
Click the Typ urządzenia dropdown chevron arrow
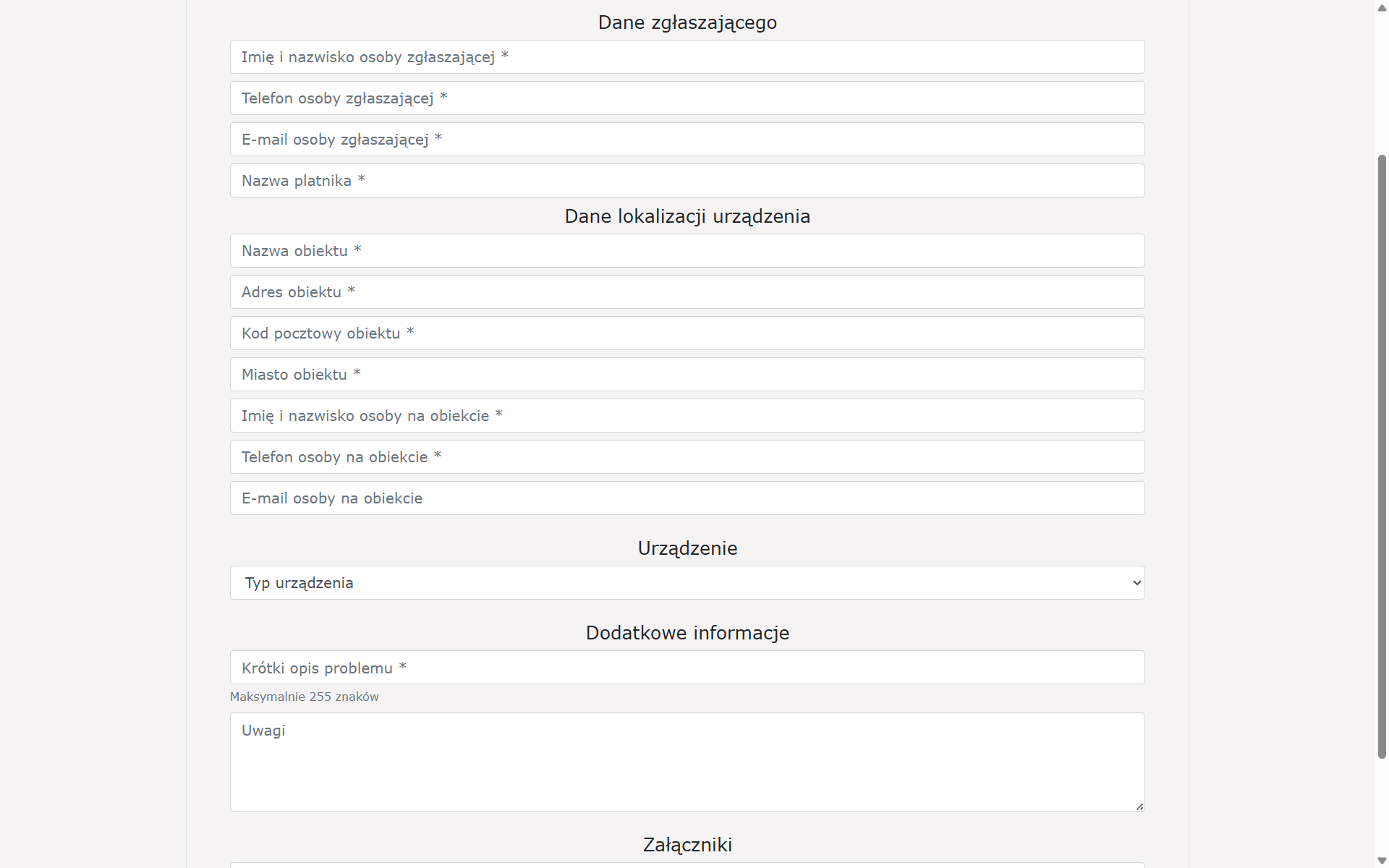click(1137, 583)
